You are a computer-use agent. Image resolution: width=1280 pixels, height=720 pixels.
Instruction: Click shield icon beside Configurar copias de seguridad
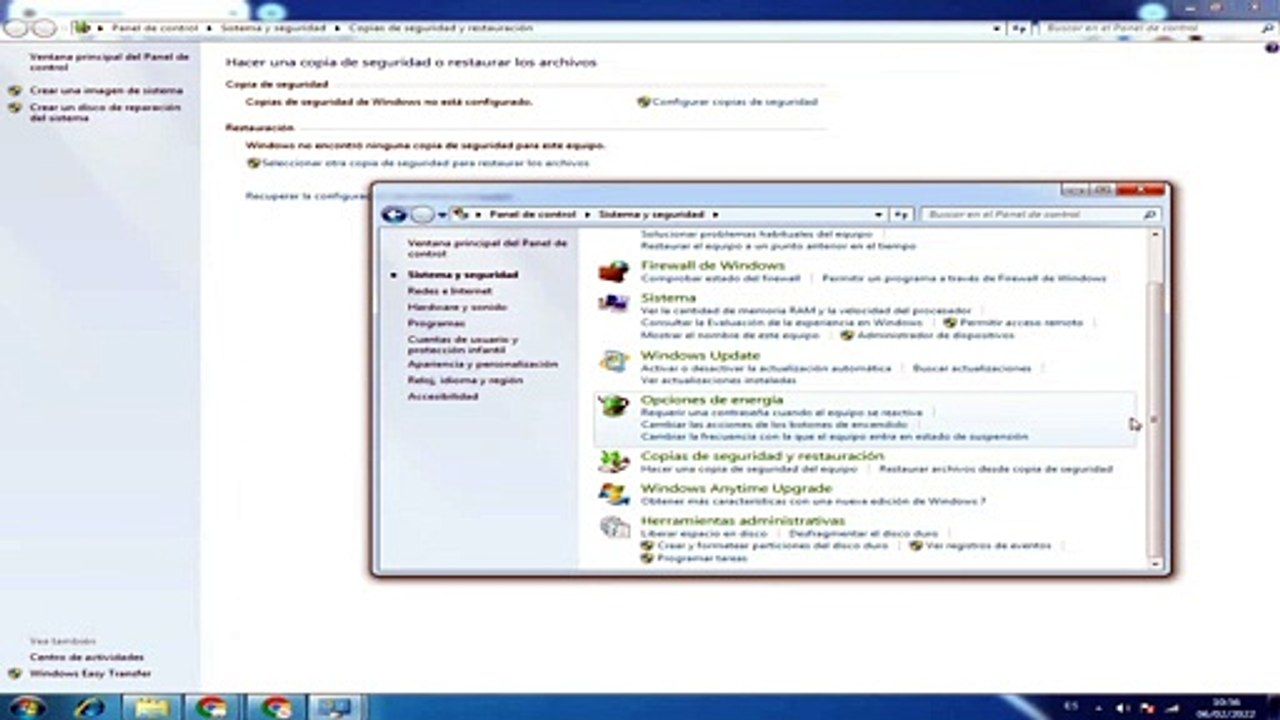643,102
